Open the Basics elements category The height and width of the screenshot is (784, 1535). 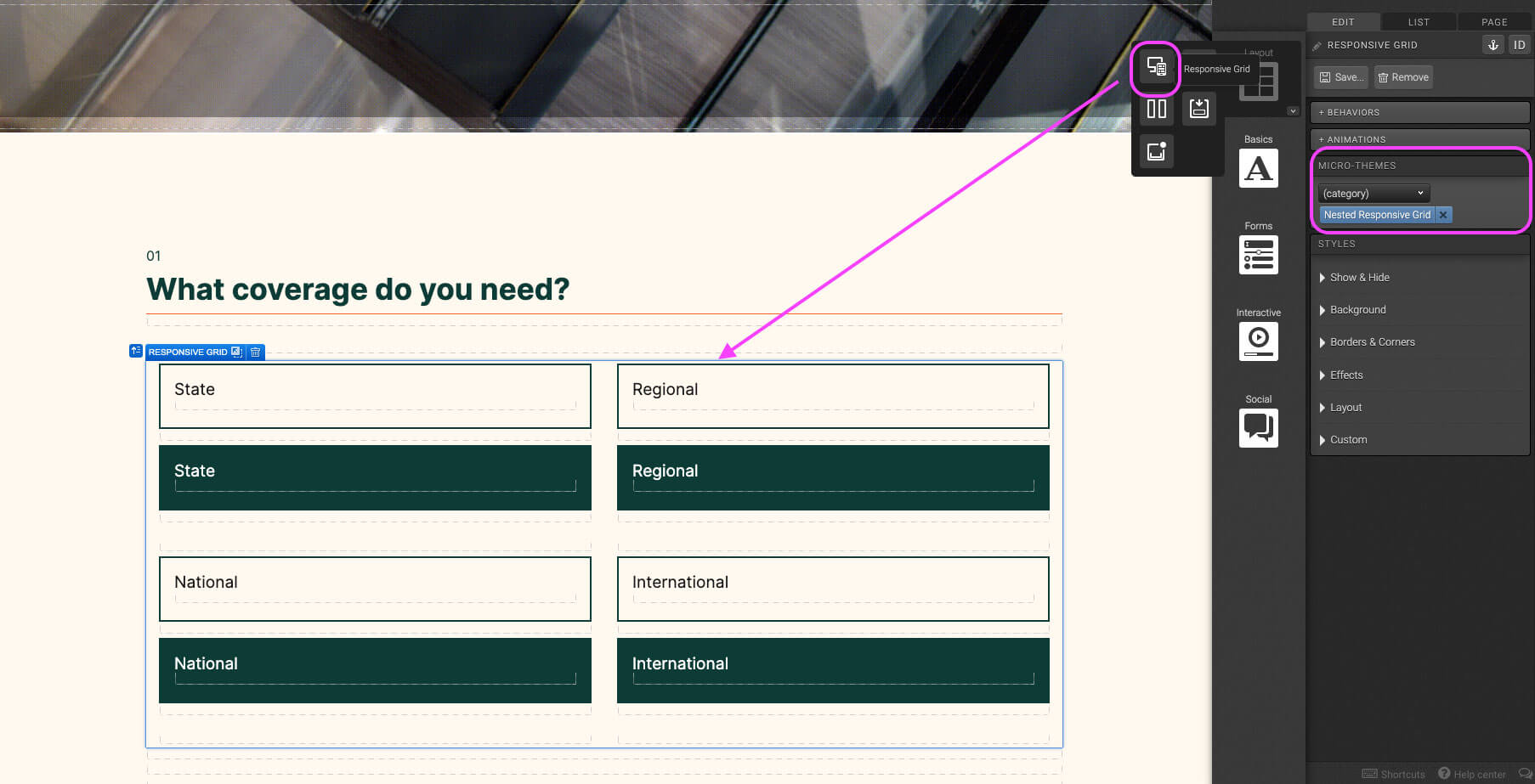(x=1258, y=168)
